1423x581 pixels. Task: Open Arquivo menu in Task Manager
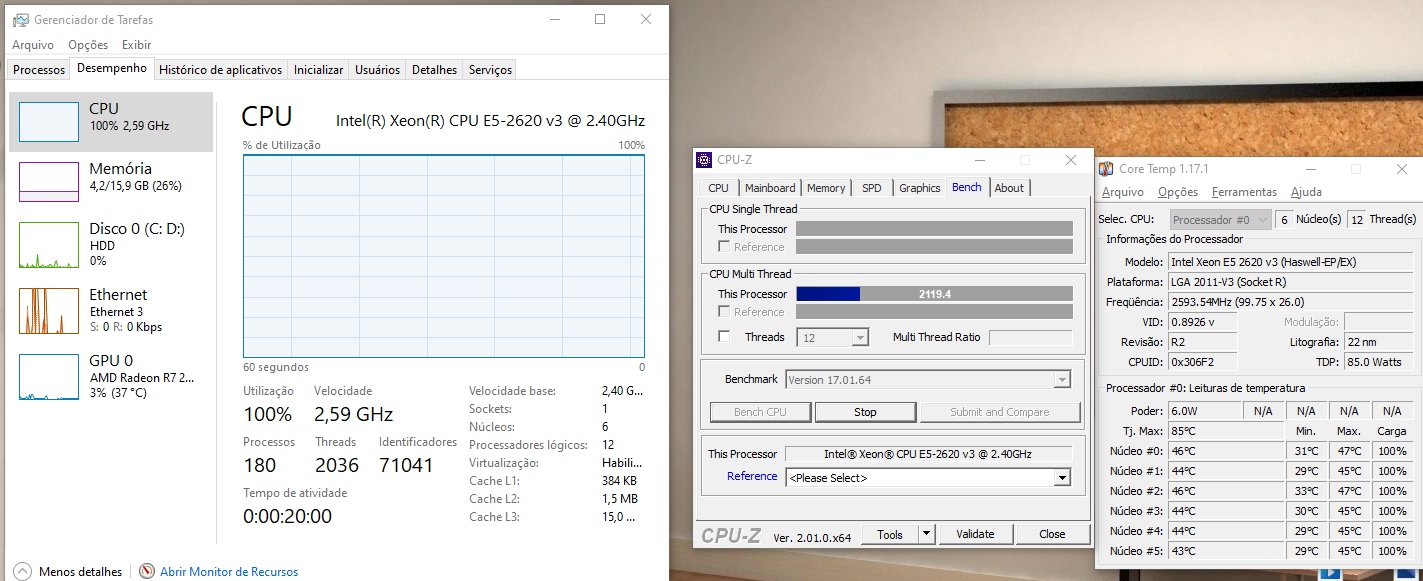point(33,45)
